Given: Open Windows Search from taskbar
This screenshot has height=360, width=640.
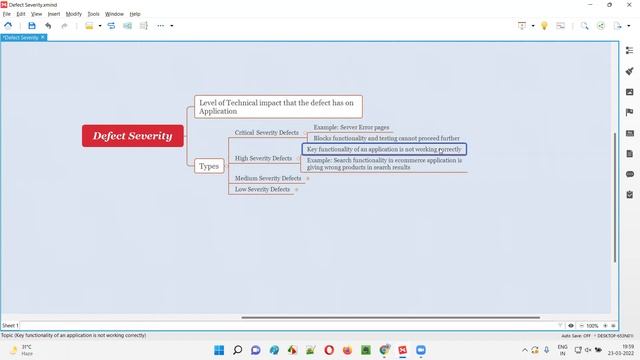Looking at the screenshot, I should coord(237,350).
